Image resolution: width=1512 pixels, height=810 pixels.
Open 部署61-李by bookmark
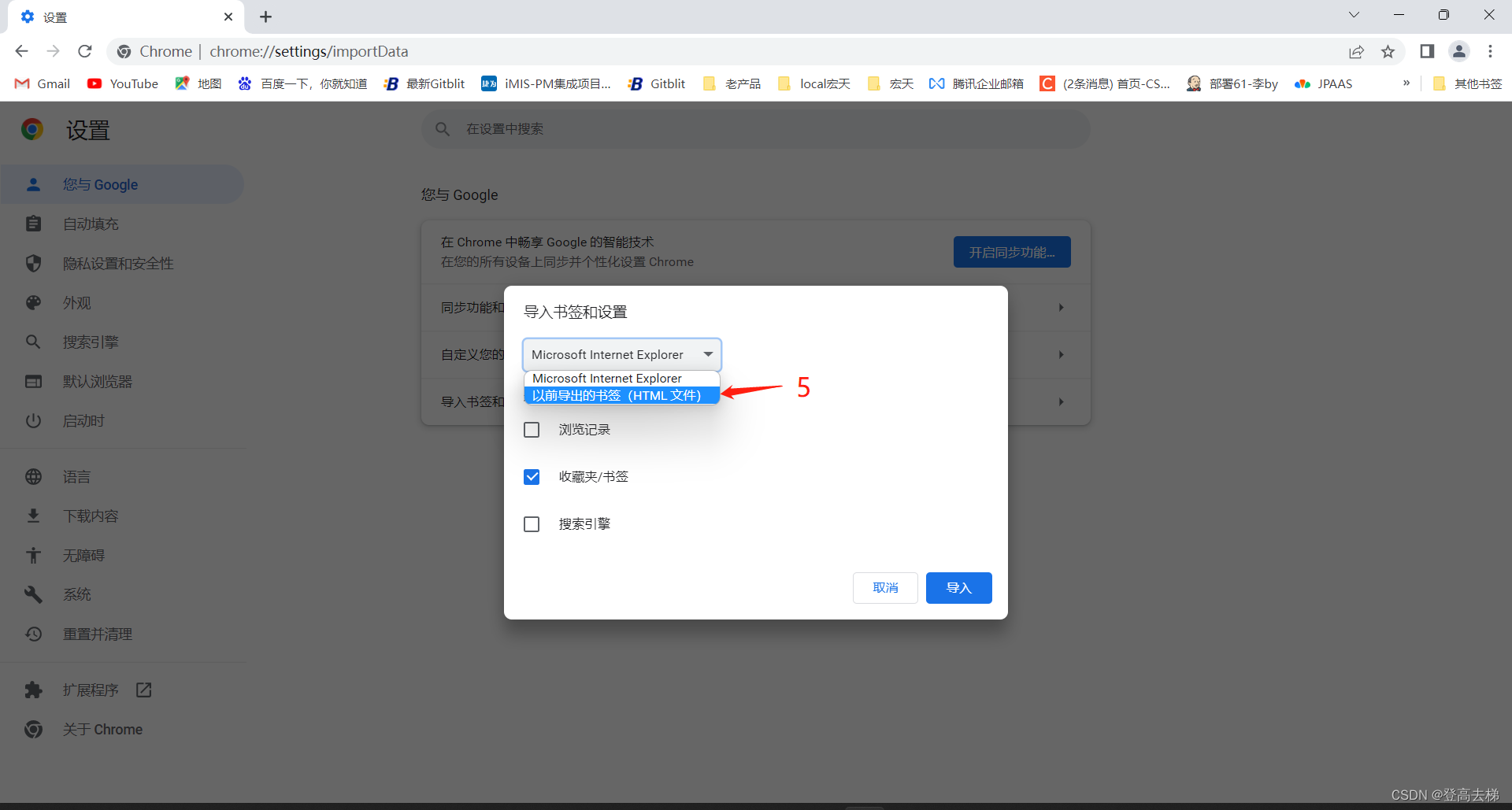coord(1232,83)
